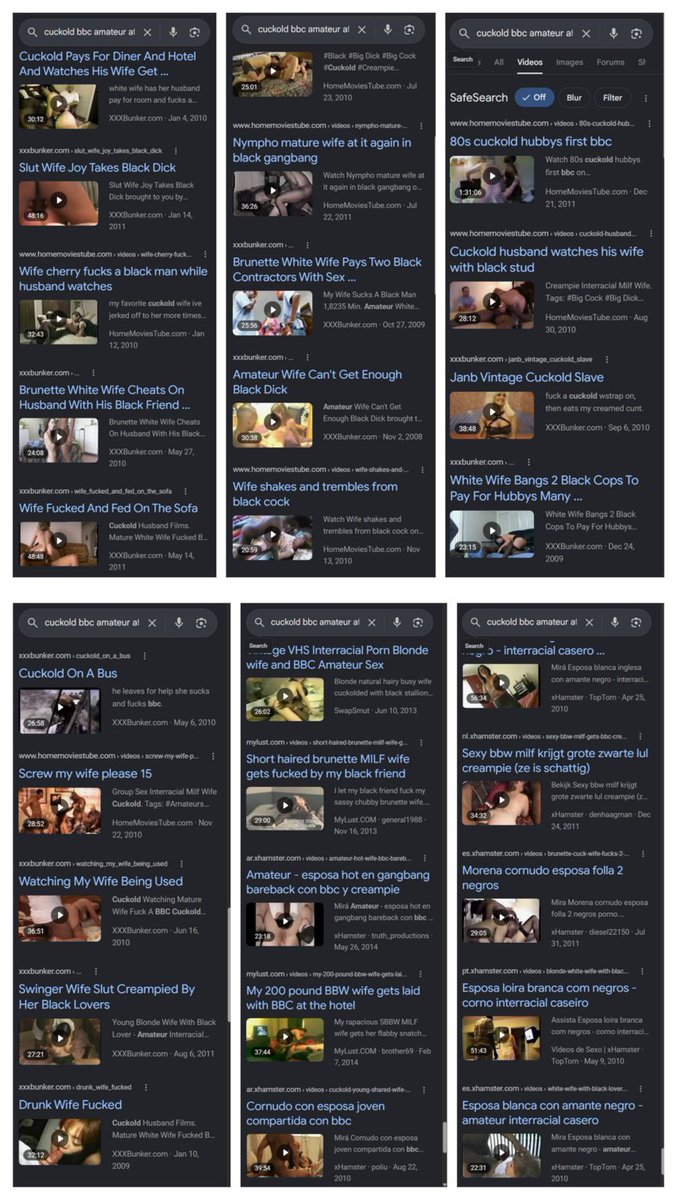The width and height of the screenshot is (677, 1200).
Task: Select the SafeSearch Filter option
Action: [x=612, y=98]
